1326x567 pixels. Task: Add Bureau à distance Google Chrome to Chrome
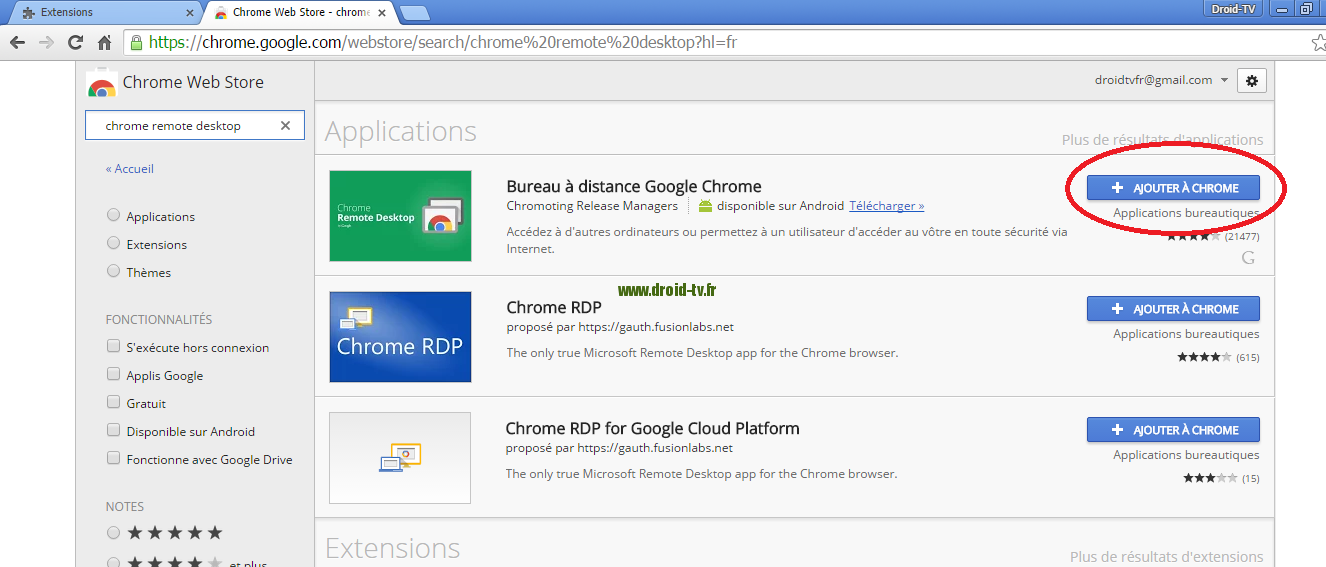point(1173,188)
